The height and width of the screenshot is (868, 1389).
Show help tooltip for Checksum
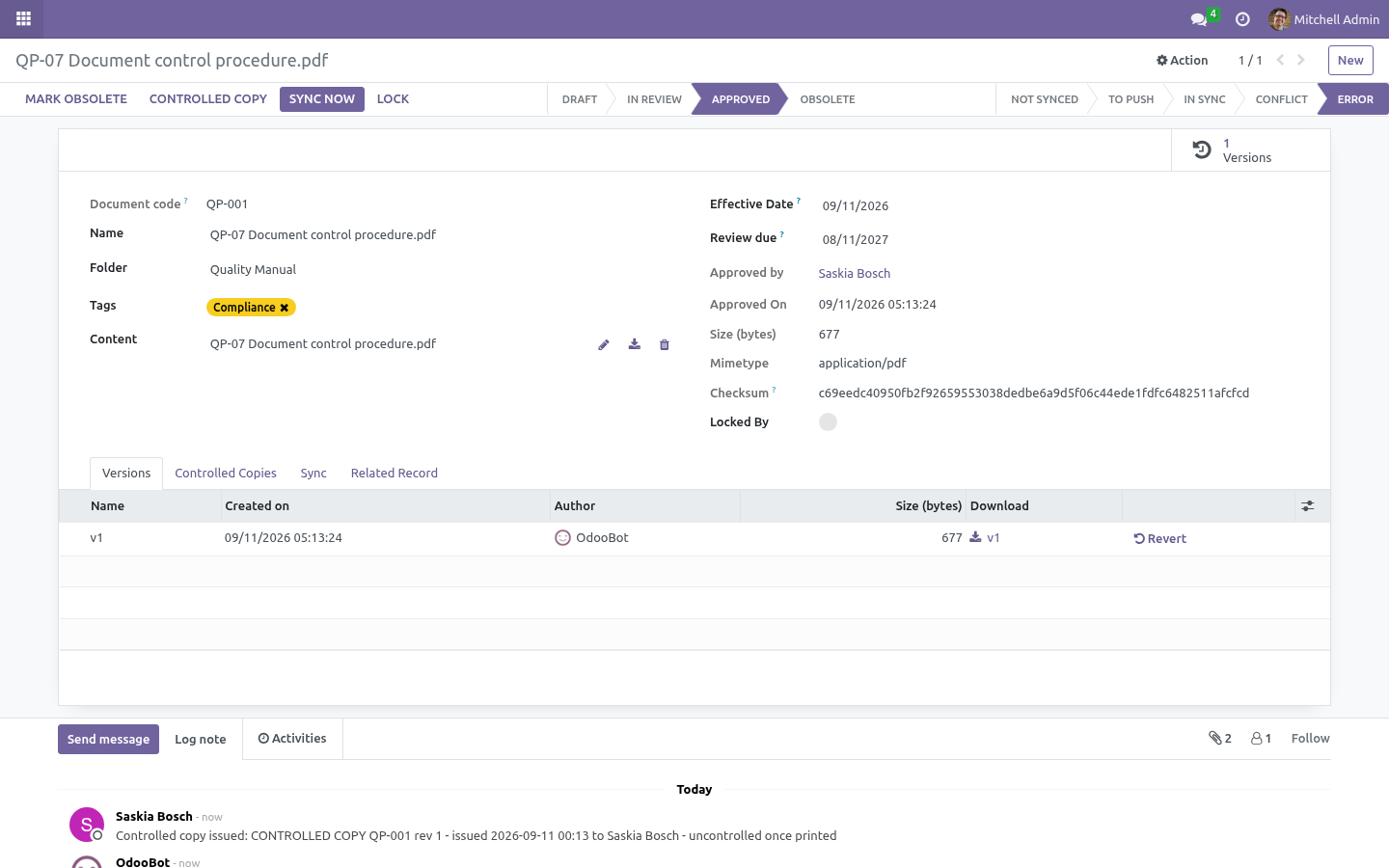click(774, 390)
